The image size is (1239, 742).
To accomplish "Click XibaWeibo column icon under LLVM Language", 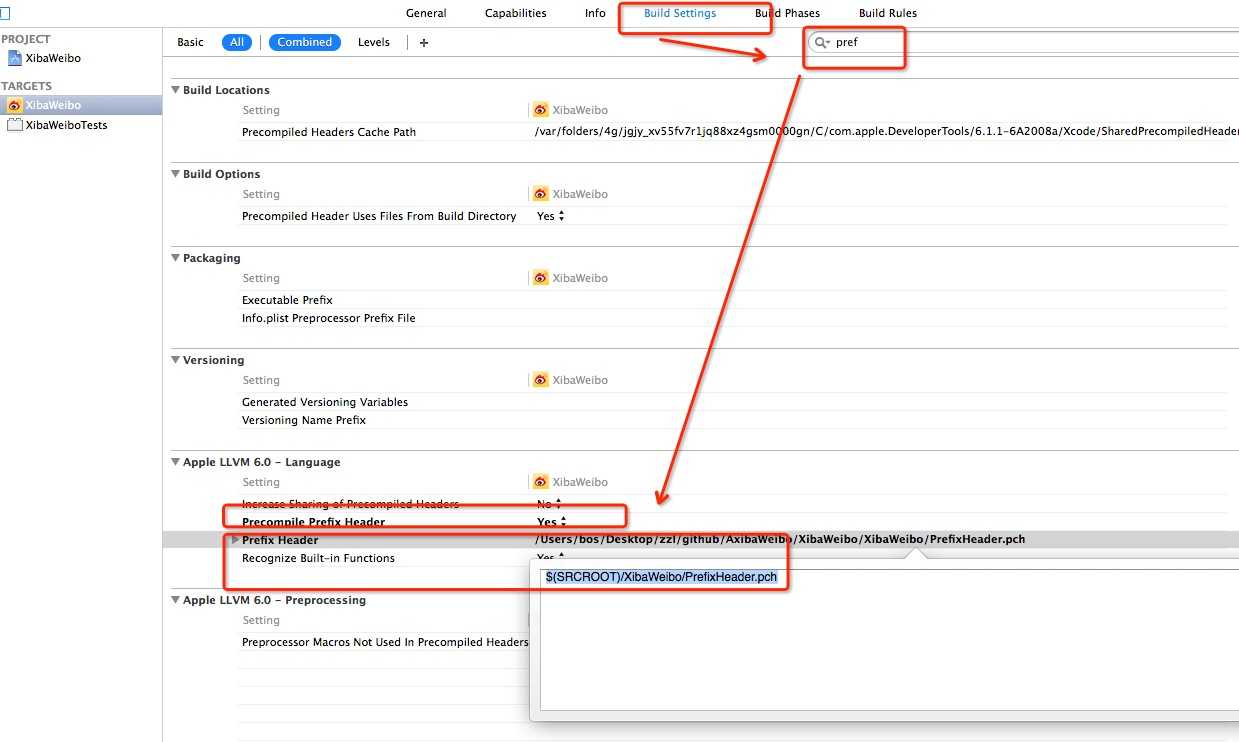I will click(x=541, y=482).
